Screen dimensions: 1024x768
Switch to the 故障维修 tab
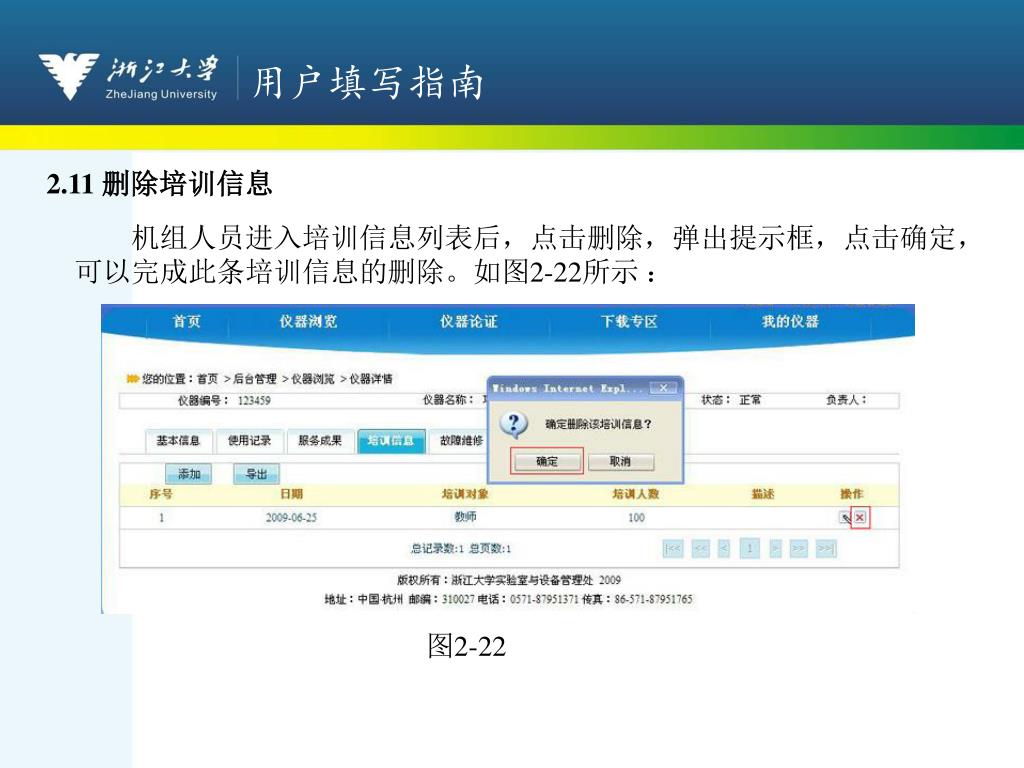coord(461,441)
